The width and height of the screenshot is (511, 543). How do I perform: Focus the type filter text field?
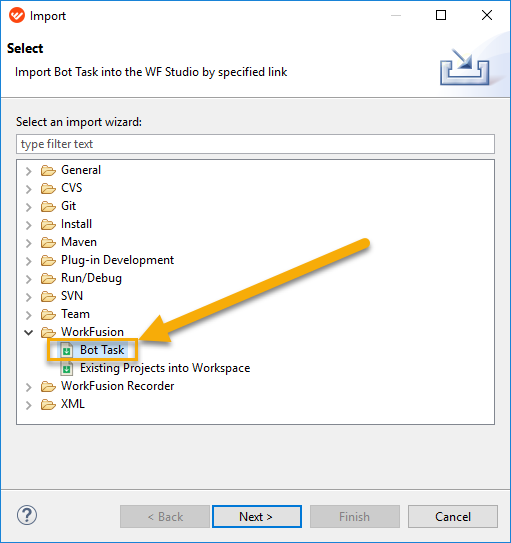[x=255, y=144]
